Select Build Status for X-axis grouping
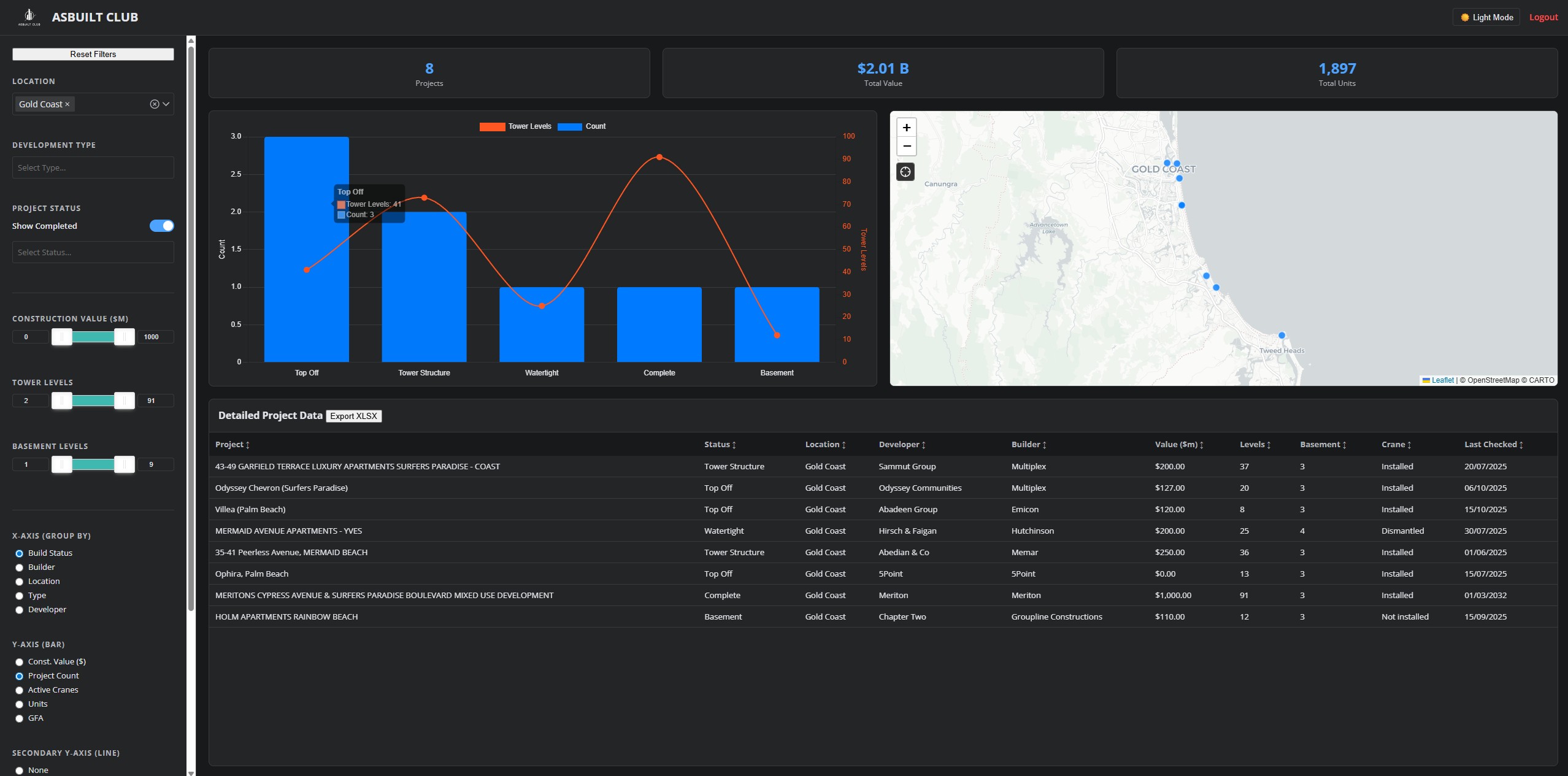The image size is (1568, 776). [19, 553]
